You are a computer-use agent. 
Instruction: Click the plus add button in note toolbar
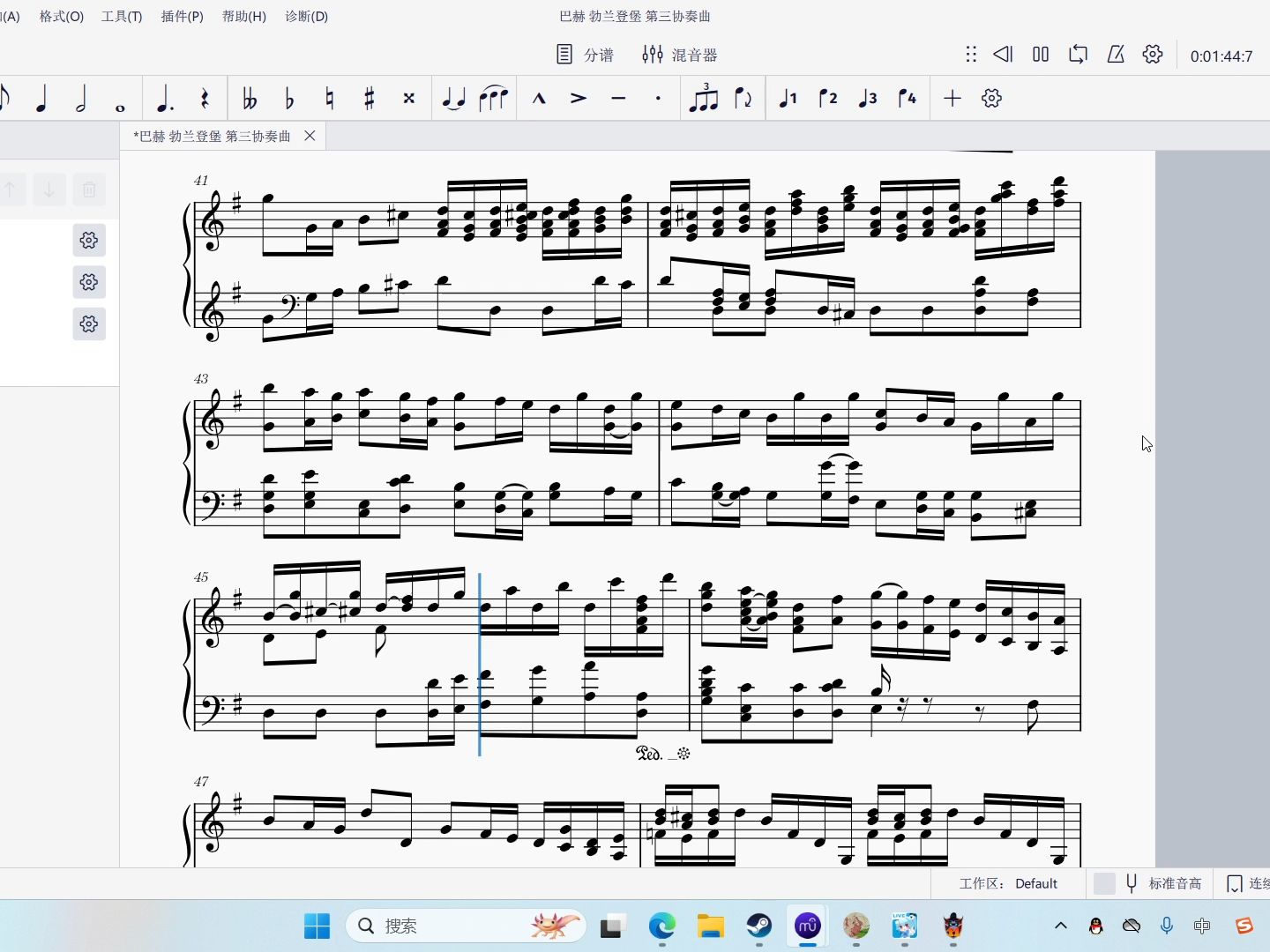[x=952, y=99]
